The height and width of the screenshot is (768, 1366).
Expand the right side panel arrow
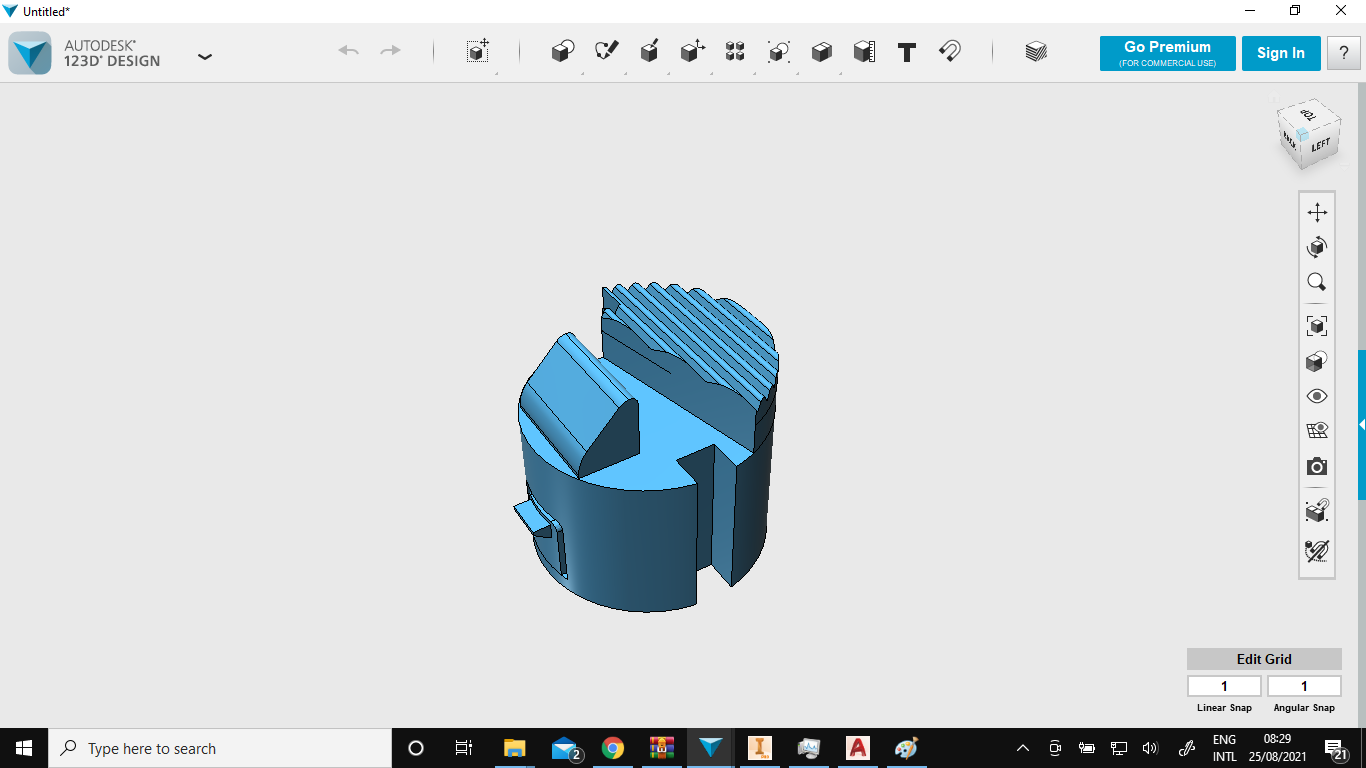(1361, 425)
